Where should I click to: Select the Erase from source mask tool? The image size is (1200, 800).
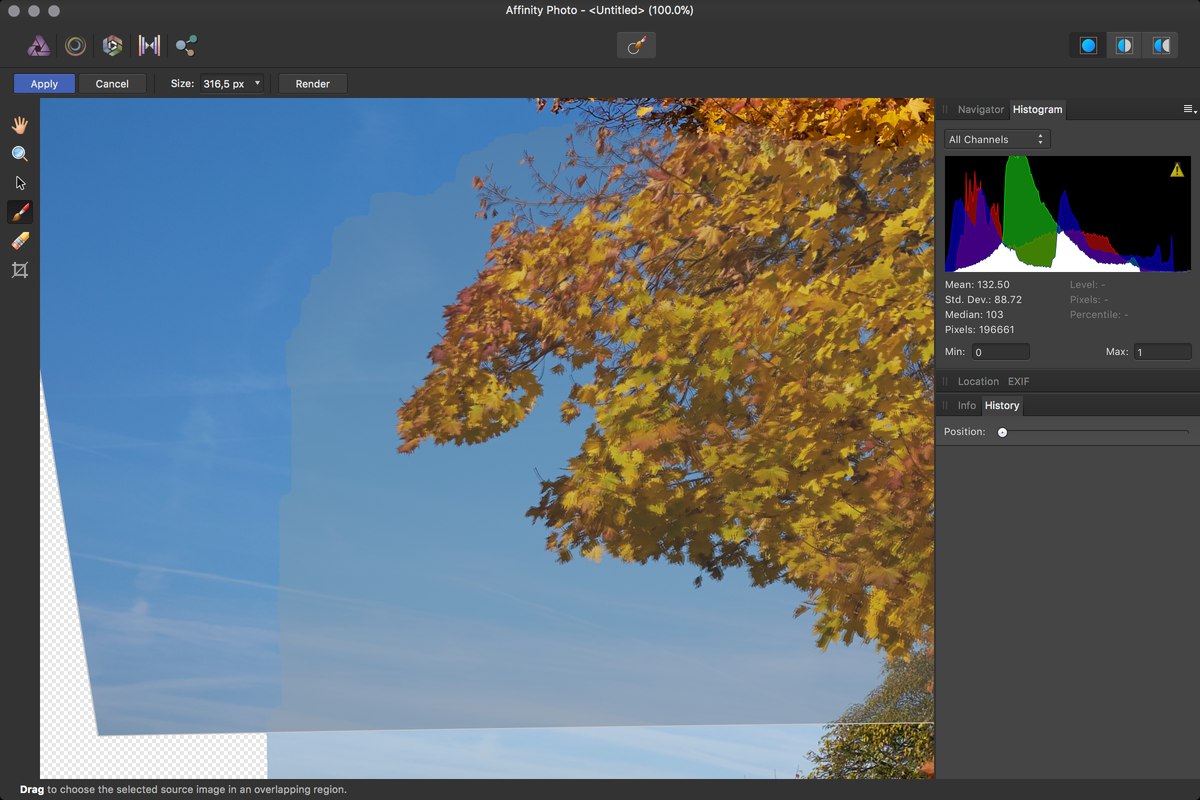tap(19, 241)
